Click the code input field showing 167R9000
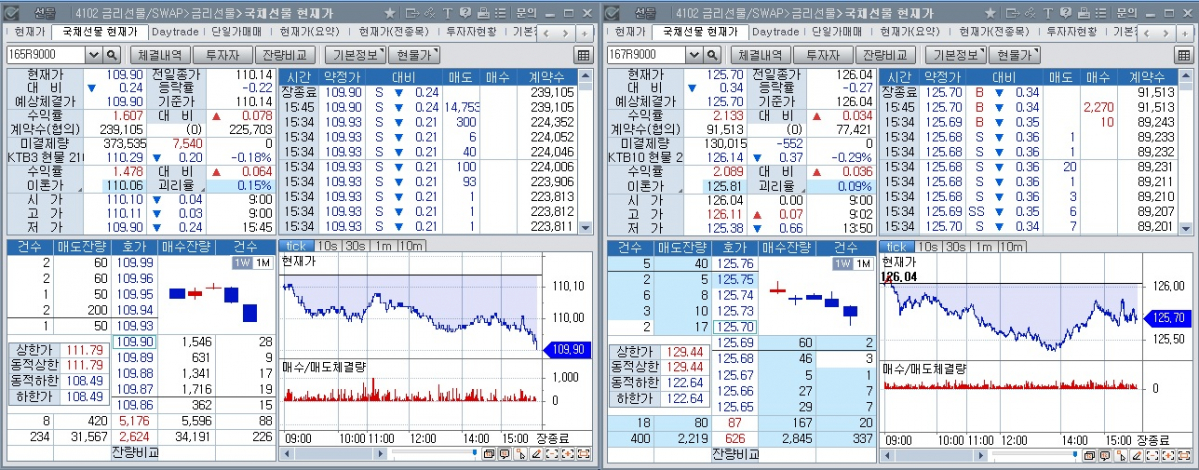This screenshot has height=470, width=1199. [646, 54]
